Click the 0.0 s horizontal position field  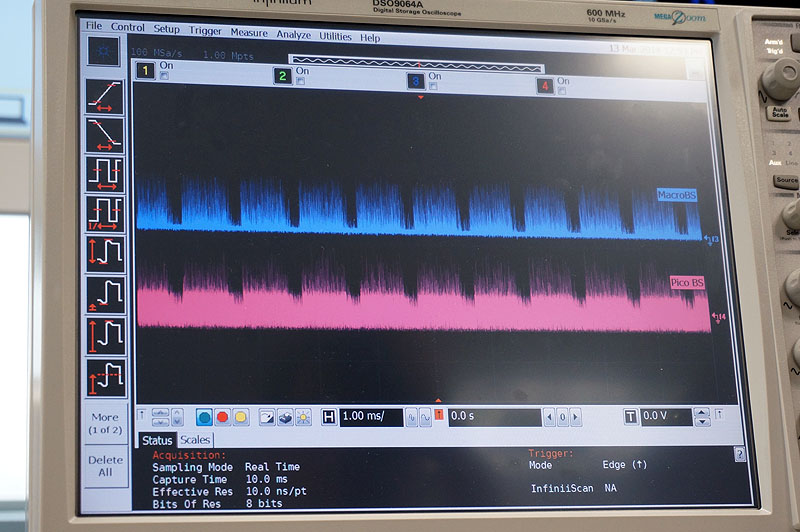(494, 417)
